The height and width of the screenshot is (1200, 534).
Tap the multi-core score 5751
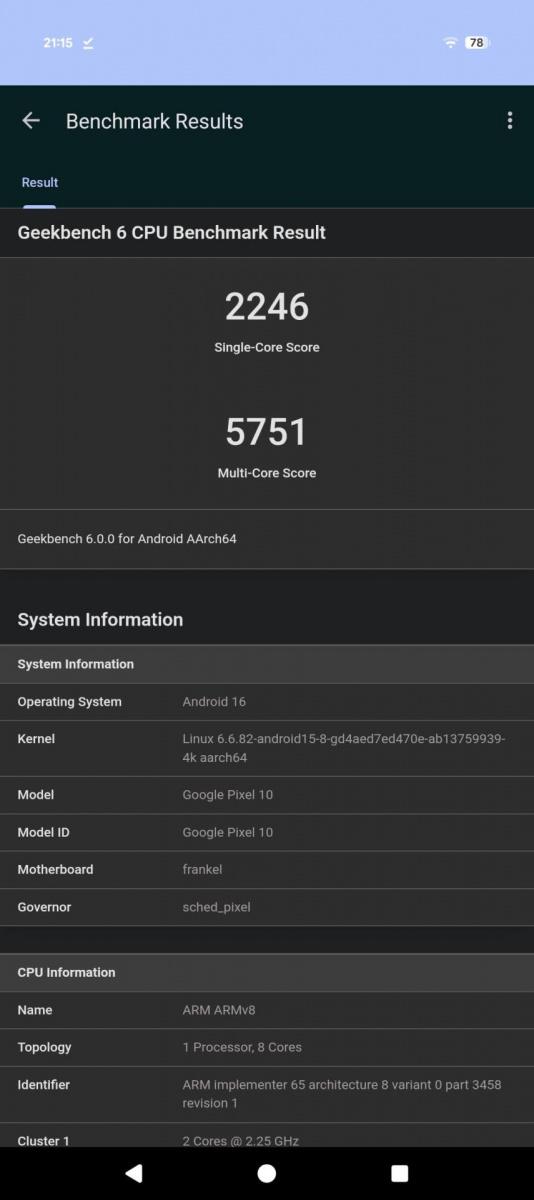pos(267,432)
